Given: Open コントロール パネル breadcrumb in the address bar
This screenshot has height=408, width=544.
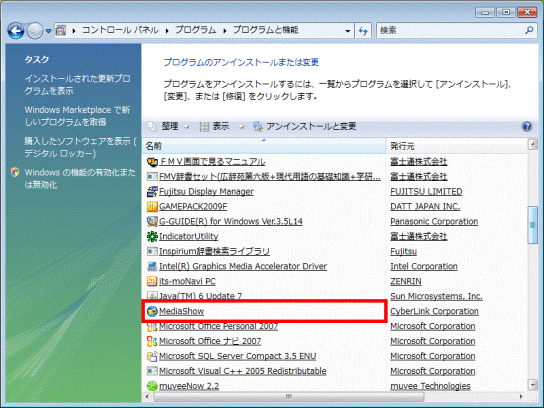Looking at the screenshot, I should point(120,30).
